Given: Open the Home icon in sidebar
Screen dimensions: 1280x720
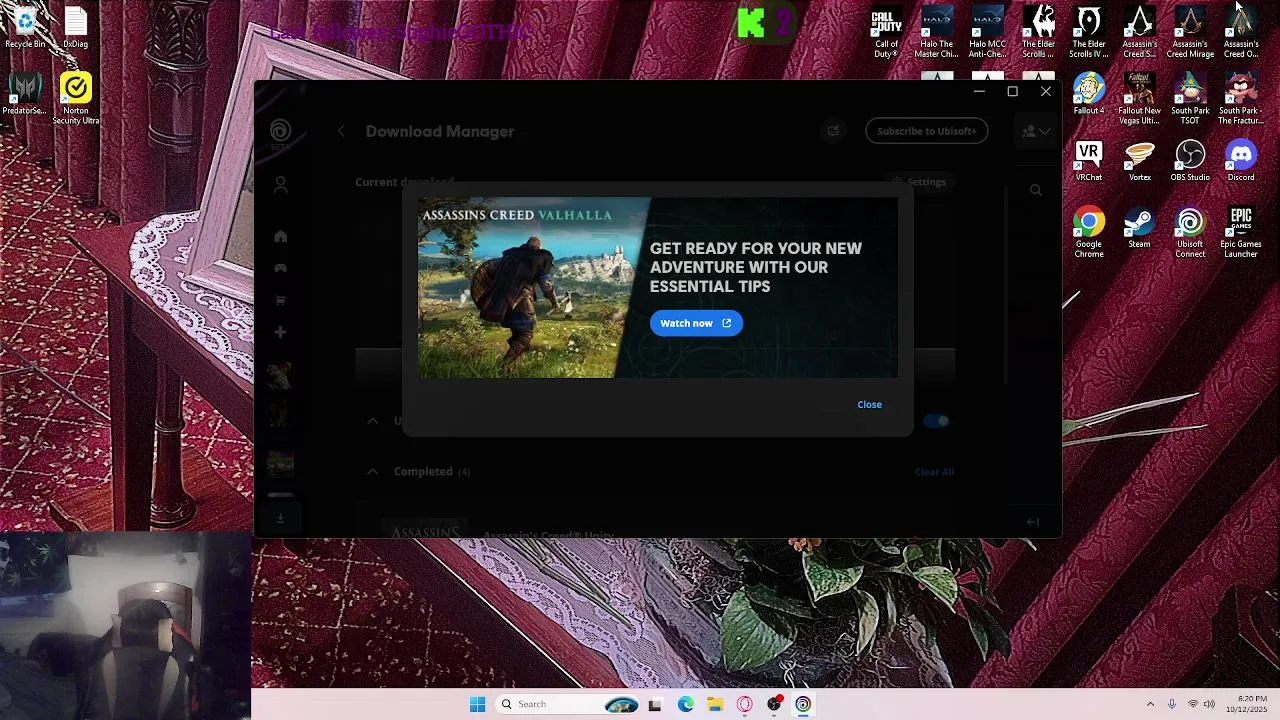Looking at the screenshot, I should (281, 236).
